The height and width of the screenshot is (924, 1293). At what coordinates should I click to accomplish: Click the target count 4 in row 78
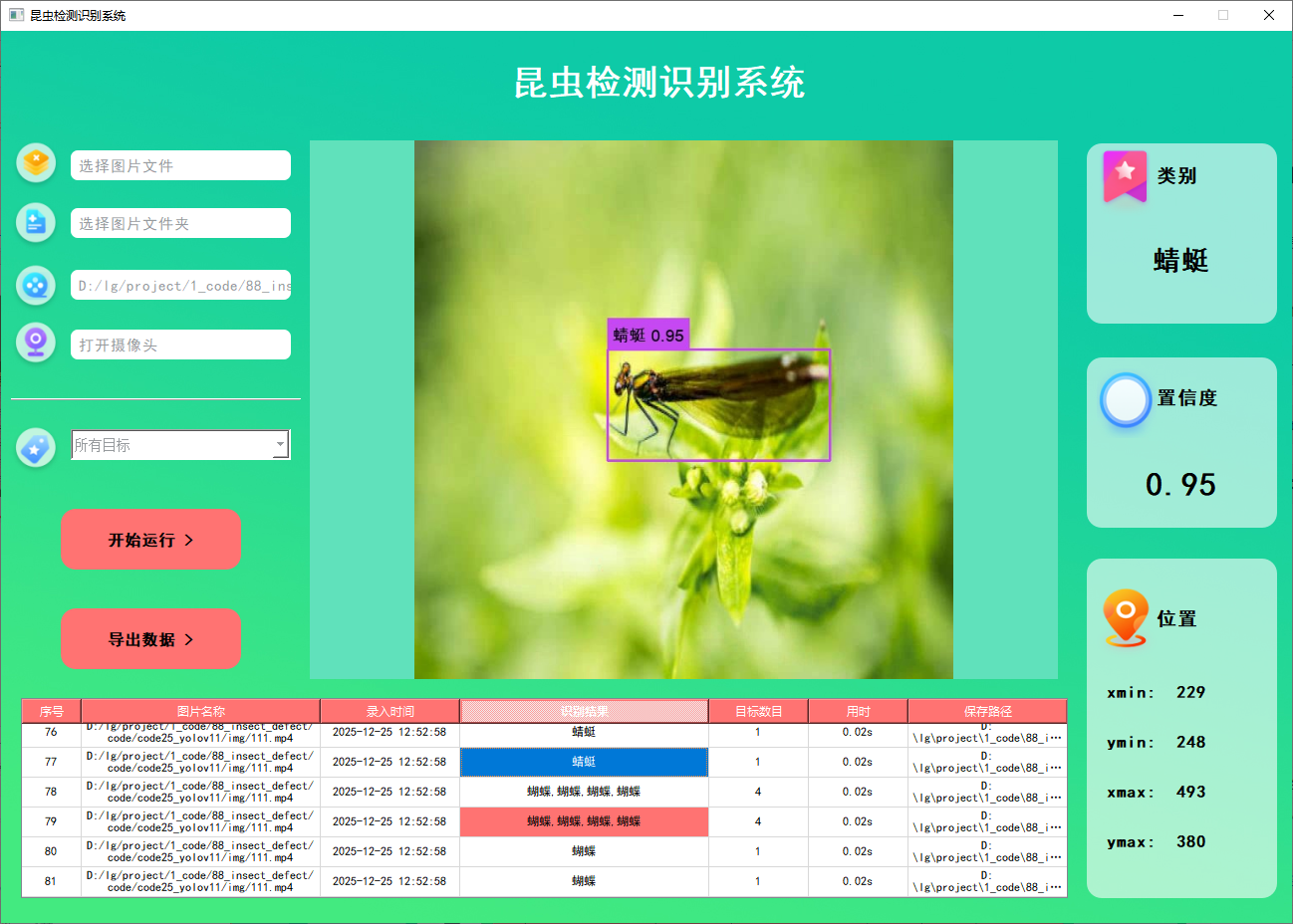click(758, 792)
